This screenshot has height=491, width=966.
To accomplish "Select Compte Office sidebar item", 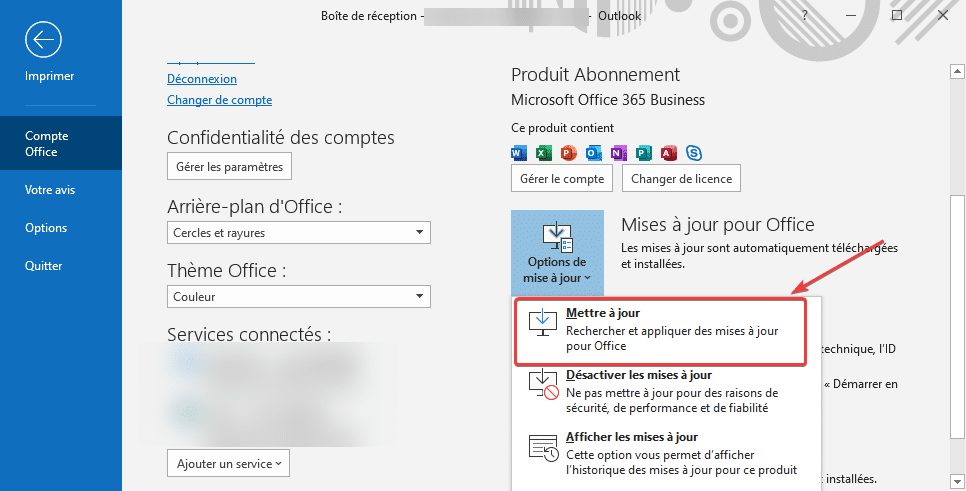I will (x=61, y=144).
